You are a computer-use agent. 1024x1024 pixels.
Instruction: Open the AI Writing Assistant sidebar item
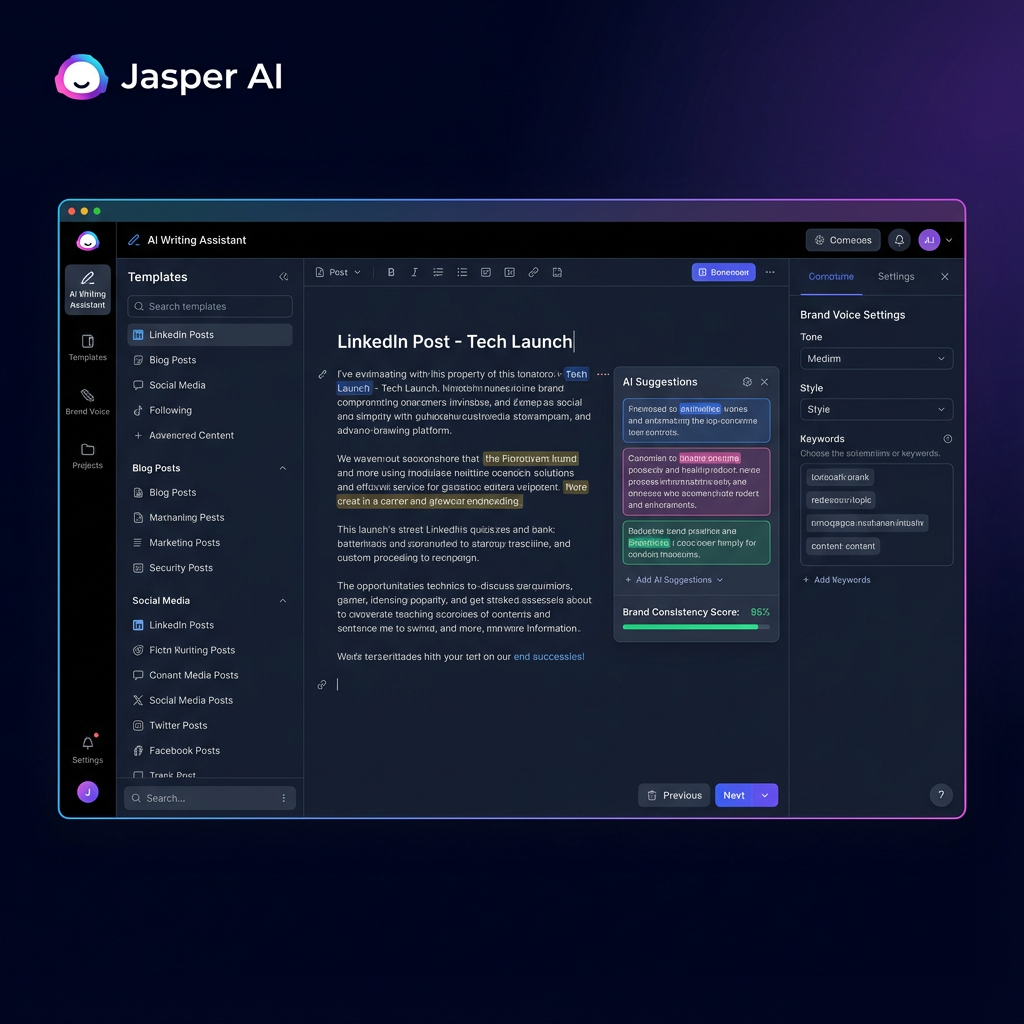click(88, 289)
